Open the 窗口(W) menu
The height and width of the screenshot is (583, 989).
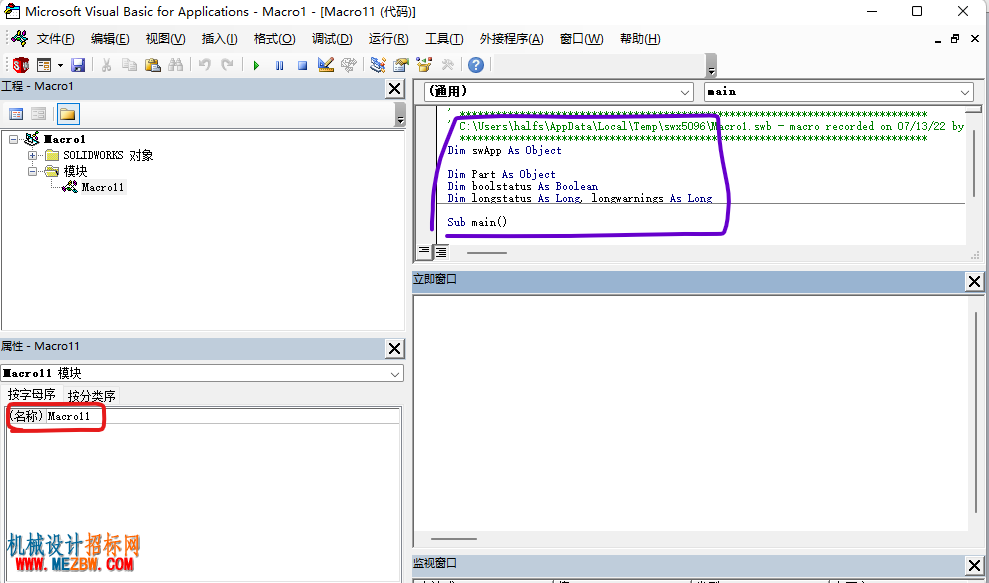coord(582,38)
